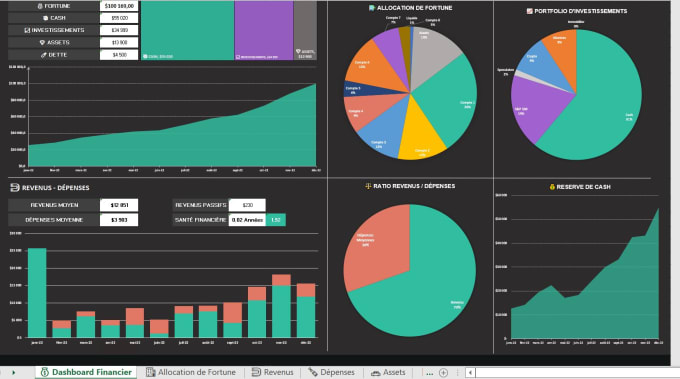Click the REVENUS MOYEN label
Screen dimensions: 680x379
pyautogui.click(x=54, y=205)
